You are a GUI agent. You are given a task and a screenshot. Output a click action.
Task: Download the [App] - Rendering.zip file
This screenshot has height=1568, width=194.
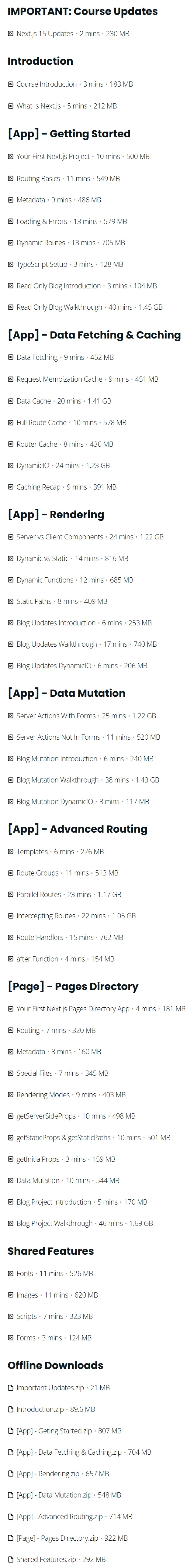click(58, 1474)
